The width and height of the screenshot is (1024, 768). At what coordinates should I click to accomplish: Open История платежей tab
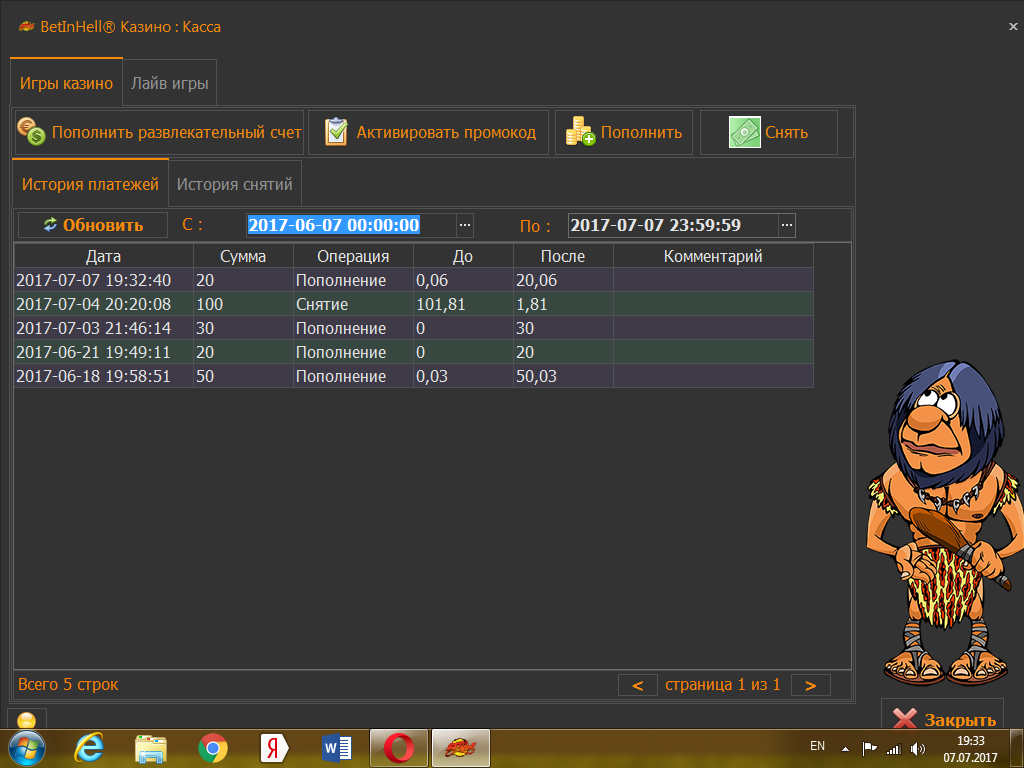coord(90,184)
